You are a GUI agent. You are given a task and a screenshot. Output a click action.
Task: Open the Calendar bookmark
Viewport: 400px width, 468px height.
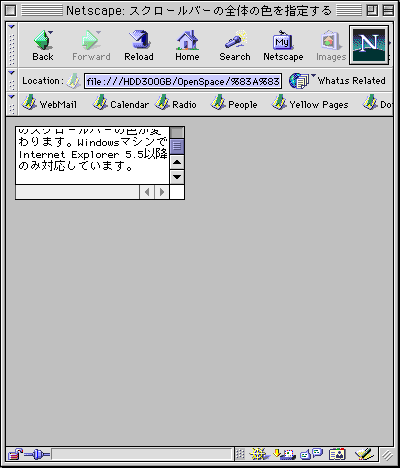tap(120, 104)
